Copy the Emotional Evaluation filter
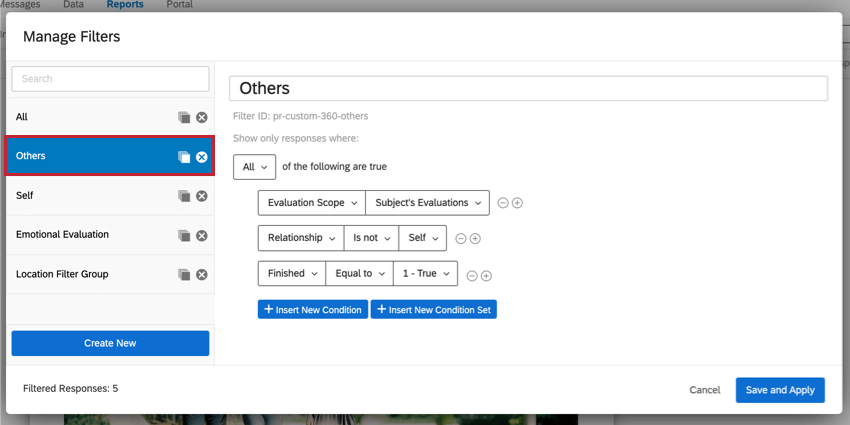 click(184, 235)
